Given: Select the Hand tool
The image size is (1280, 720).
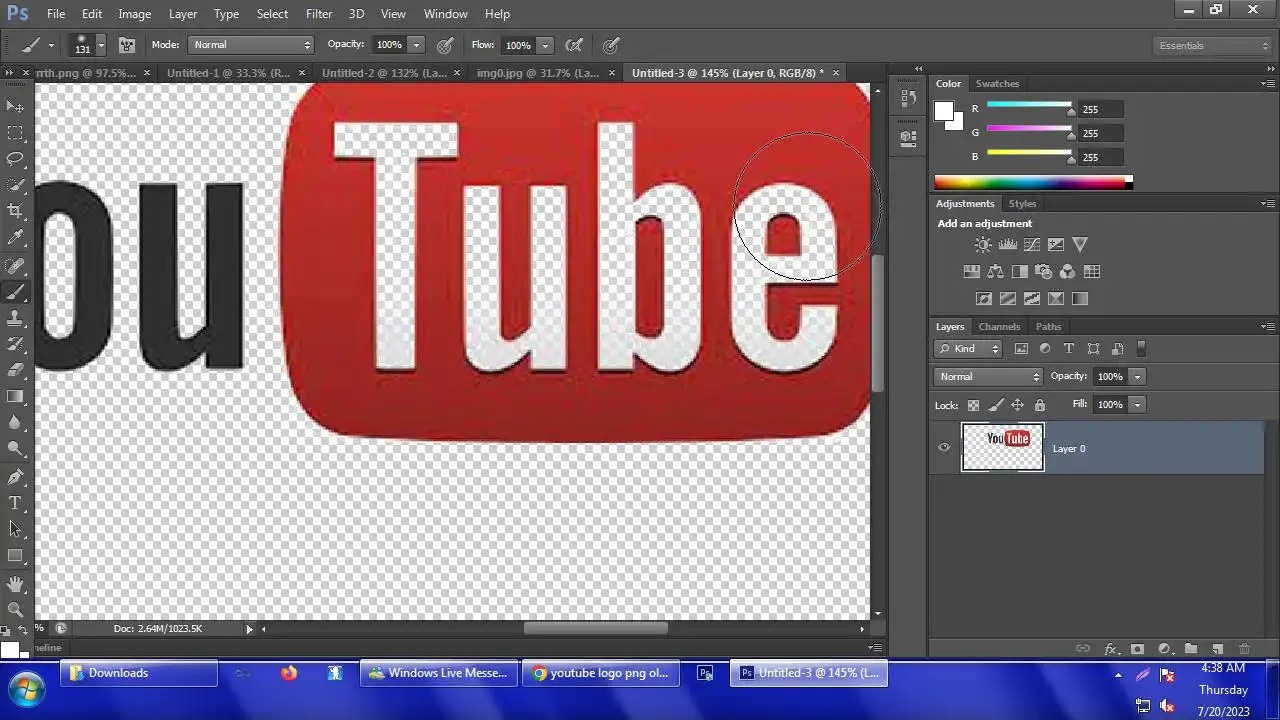Looking at the screenshot, I should [15, 583].
